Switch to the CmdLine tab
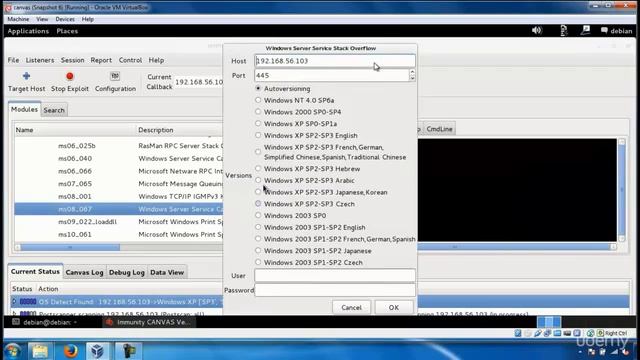The width and height of the screenshot is (640, 360). (x=439, y=129)
